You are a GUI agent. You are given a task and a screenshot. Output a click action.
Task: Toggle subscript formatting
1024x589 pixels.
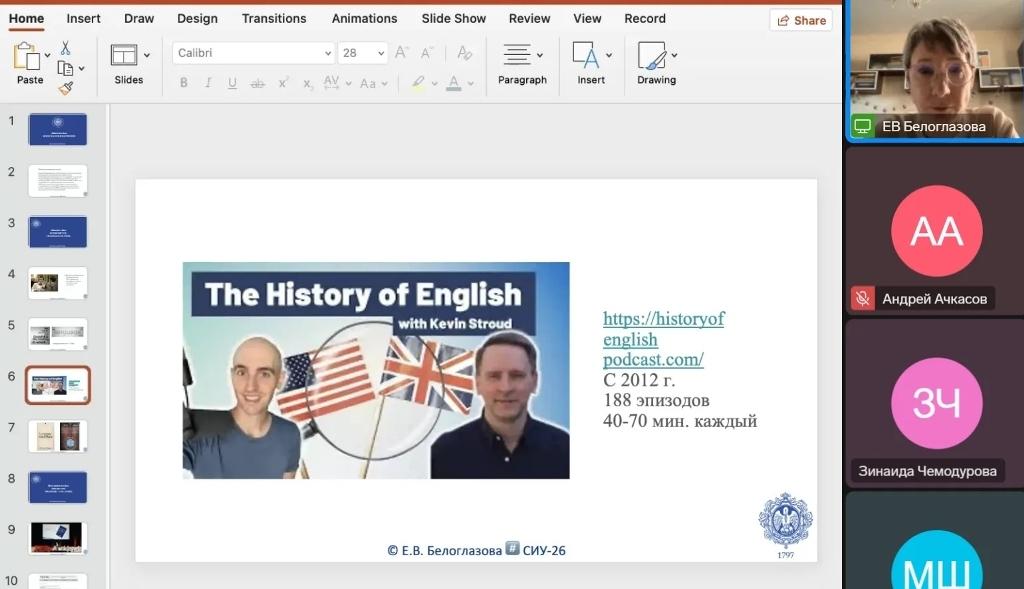(307, 84)
